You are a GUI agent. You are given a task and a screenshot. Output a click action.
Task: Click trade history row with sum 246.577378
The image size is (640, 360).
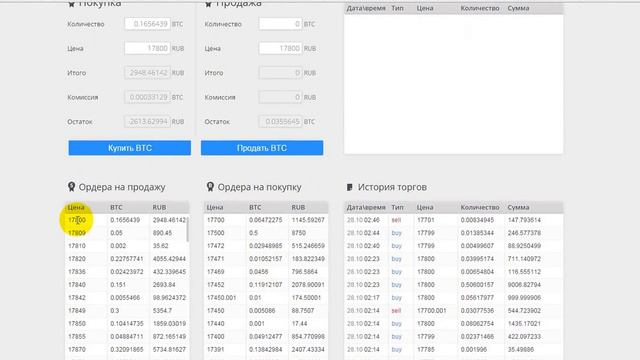click(x=453, y=233)
